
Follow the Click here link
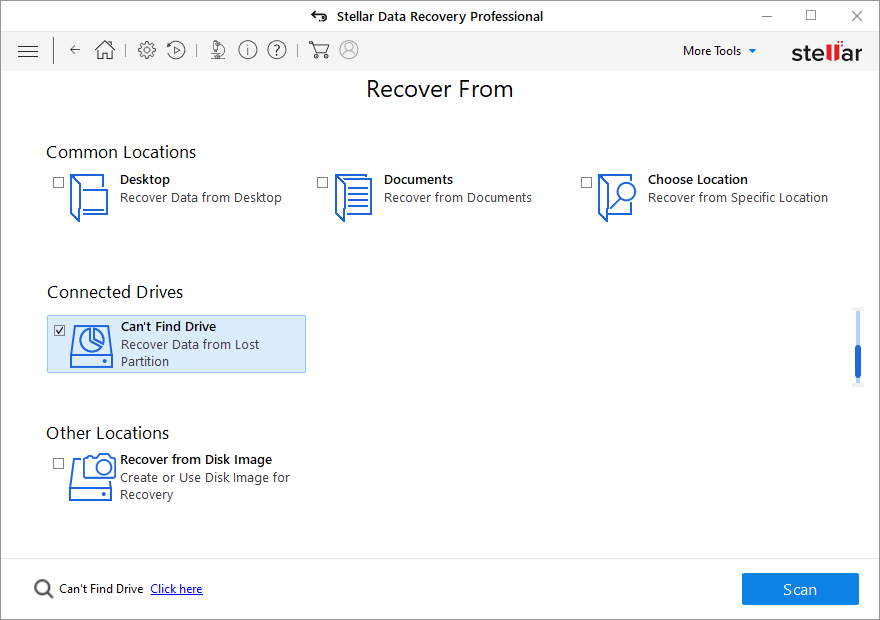[x=176, y=589]
